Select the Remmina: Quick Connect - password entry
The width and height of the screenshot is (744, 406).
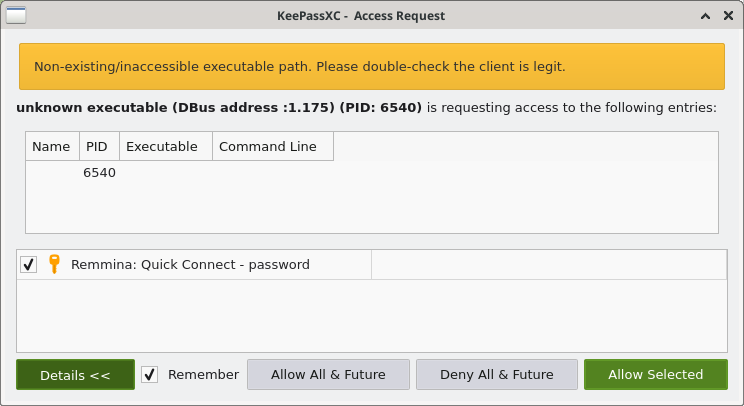coord(190,265)
